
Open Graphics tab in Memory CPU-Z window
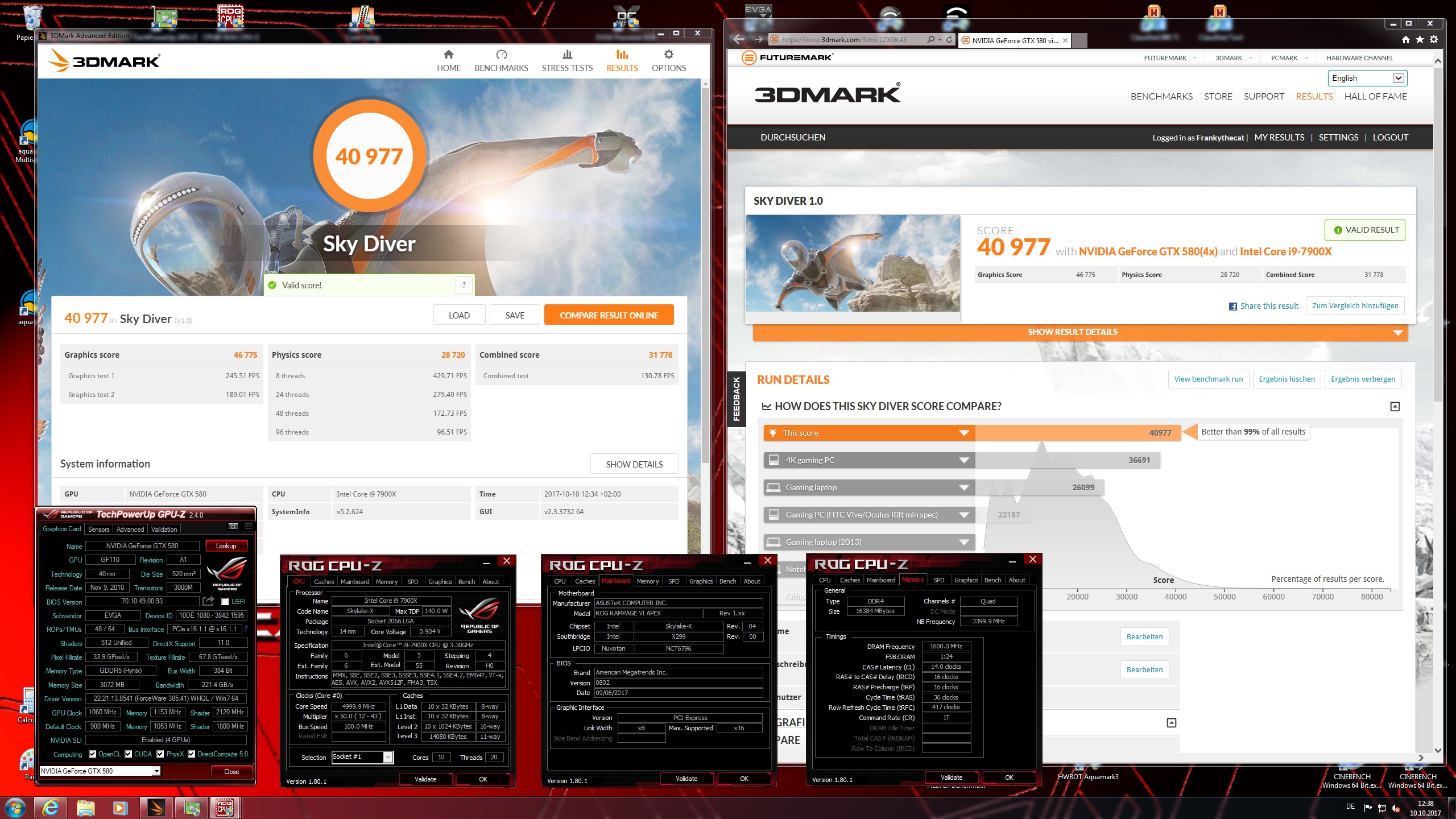tap(966, 580)
